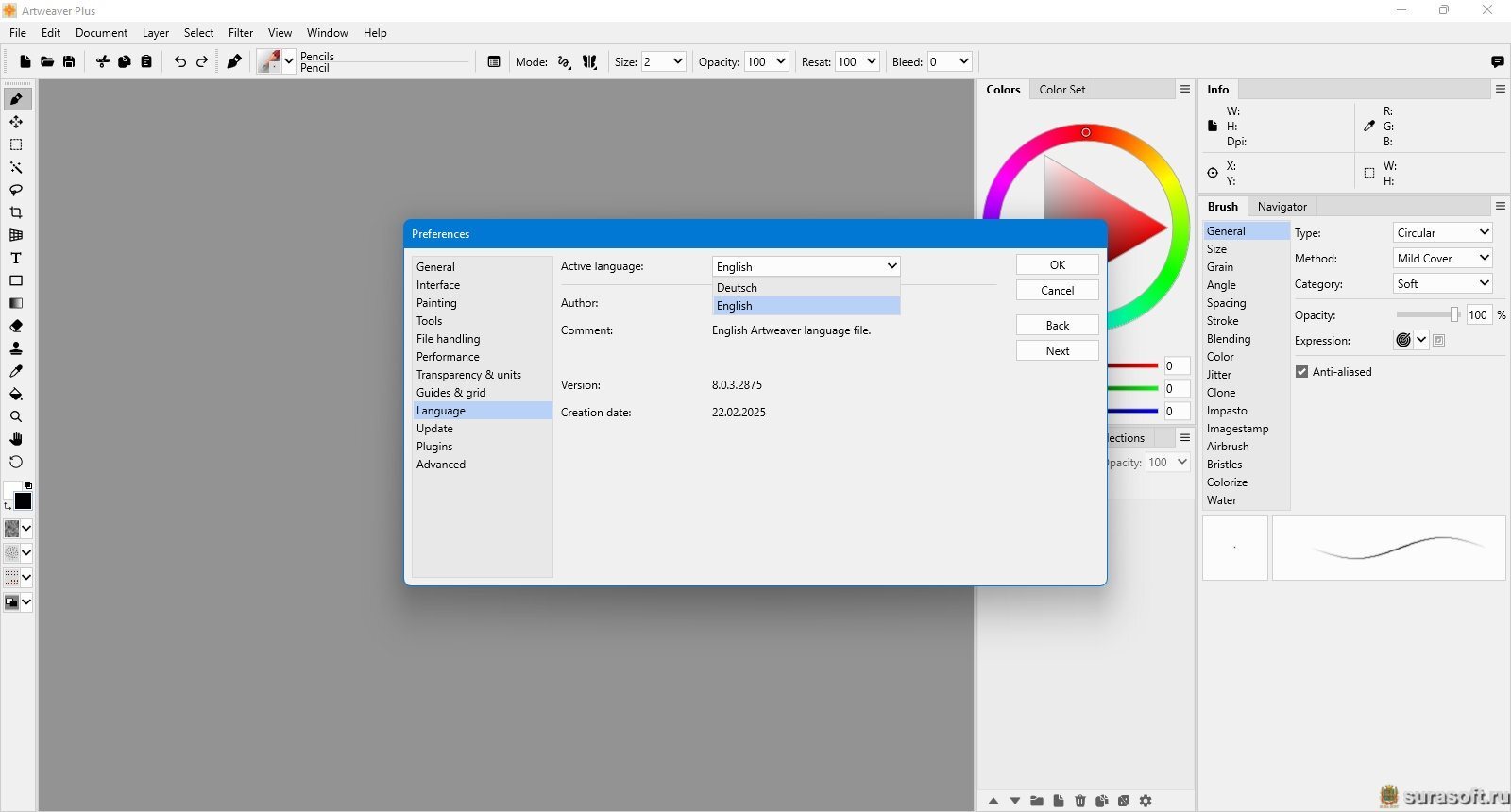Open the Filter menu
Screen dimensions: 1511x812
click(241, 32)
